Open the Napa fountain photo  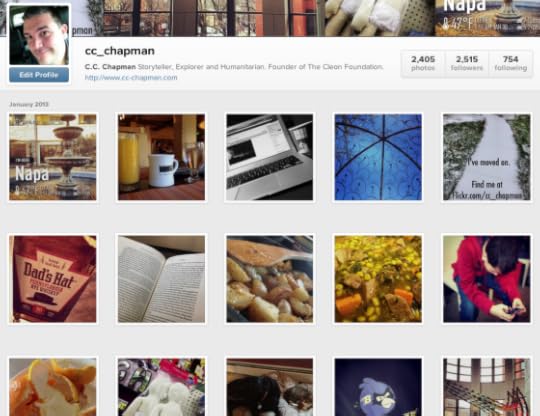53,157
